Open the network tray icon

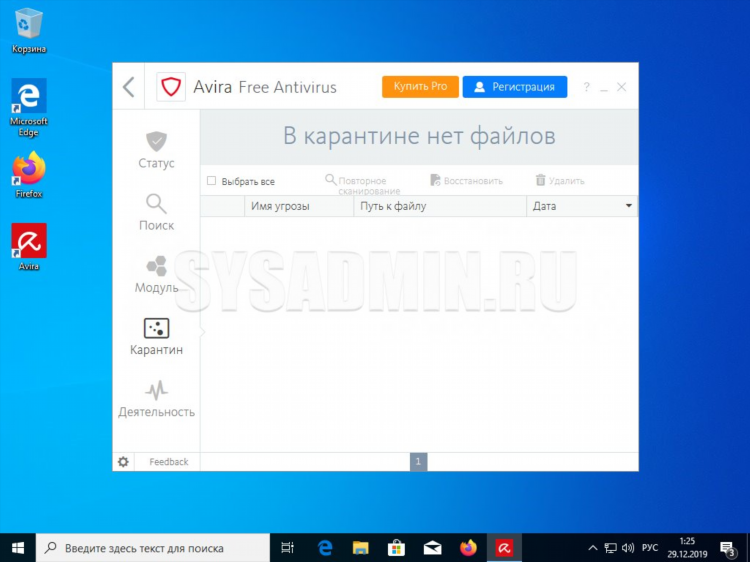pyautogui.click(x=610, y=548)
